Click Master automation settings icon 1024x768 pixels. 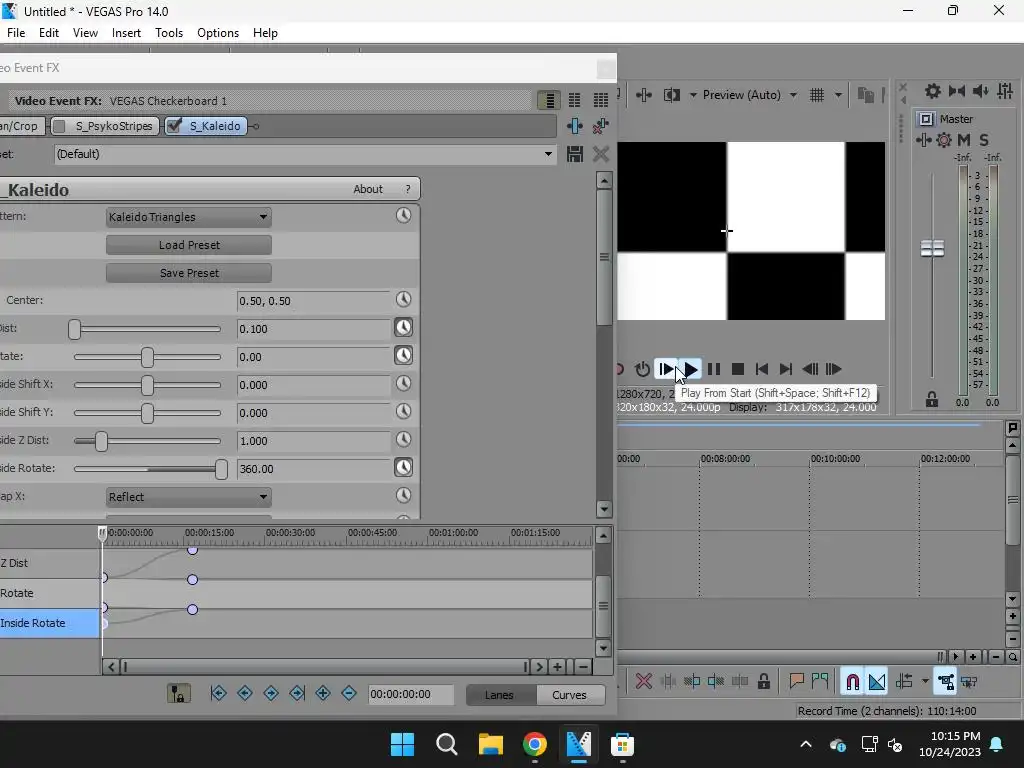pyautogui.click(x=944, y=140)
